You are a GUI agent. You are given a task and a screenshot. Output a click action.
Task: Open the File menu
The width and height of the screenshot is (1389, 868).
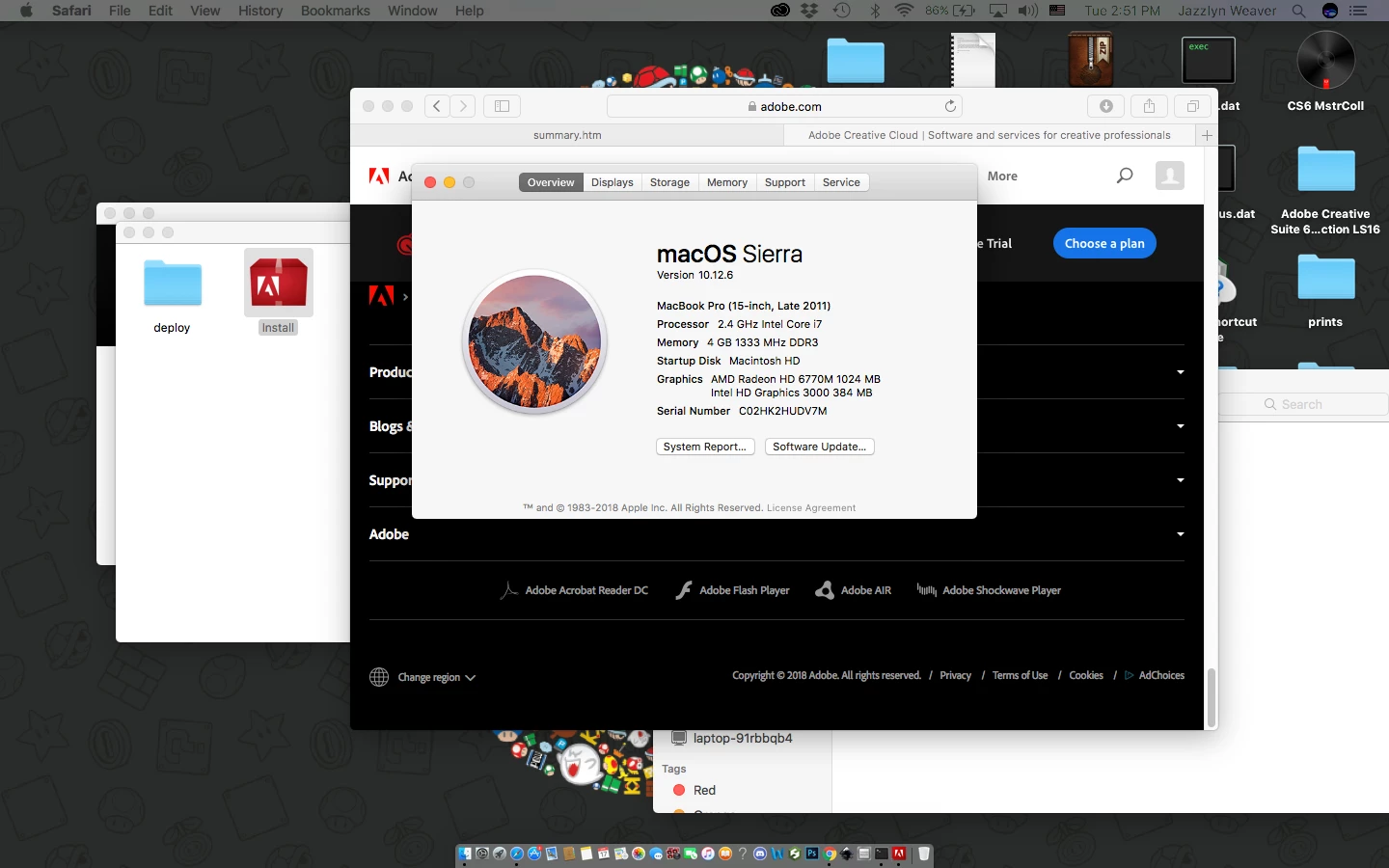click(120, 11)
